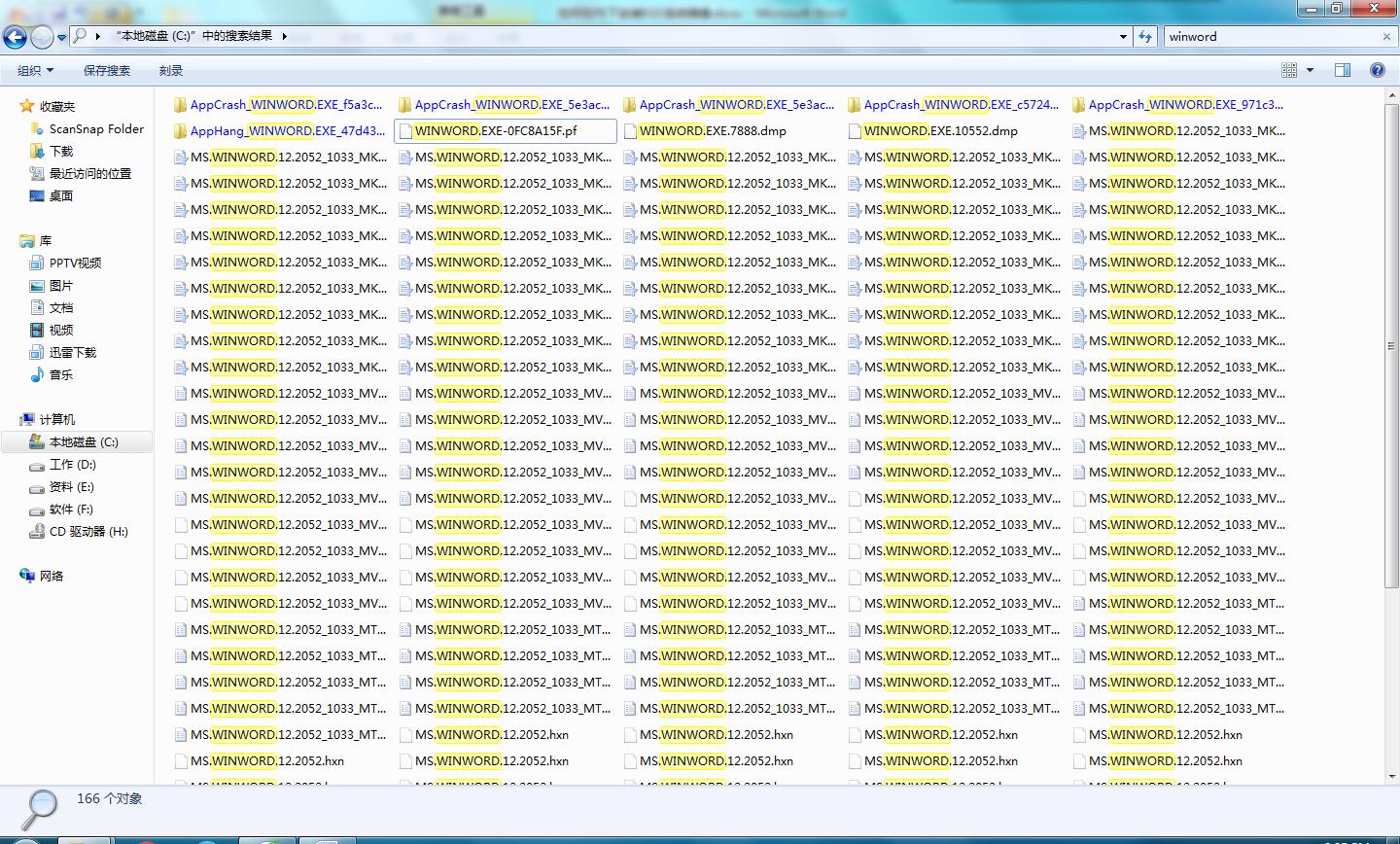The height and width of the screenshot is (844, 1400).
Task: Select folder AppHang_WINWORD.EXE_47d43...
Action: (279, 130)
